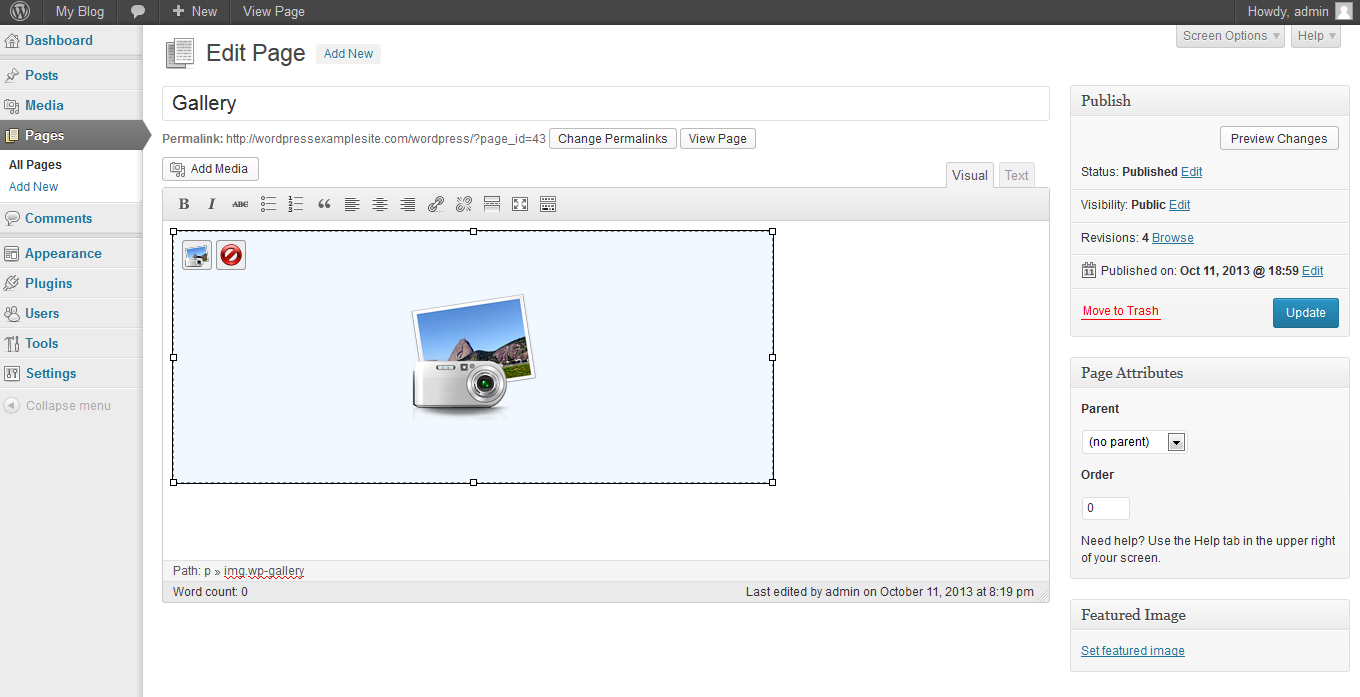Click Set featured image link
Viewport: 1360px width, 697px height.
1133,651
